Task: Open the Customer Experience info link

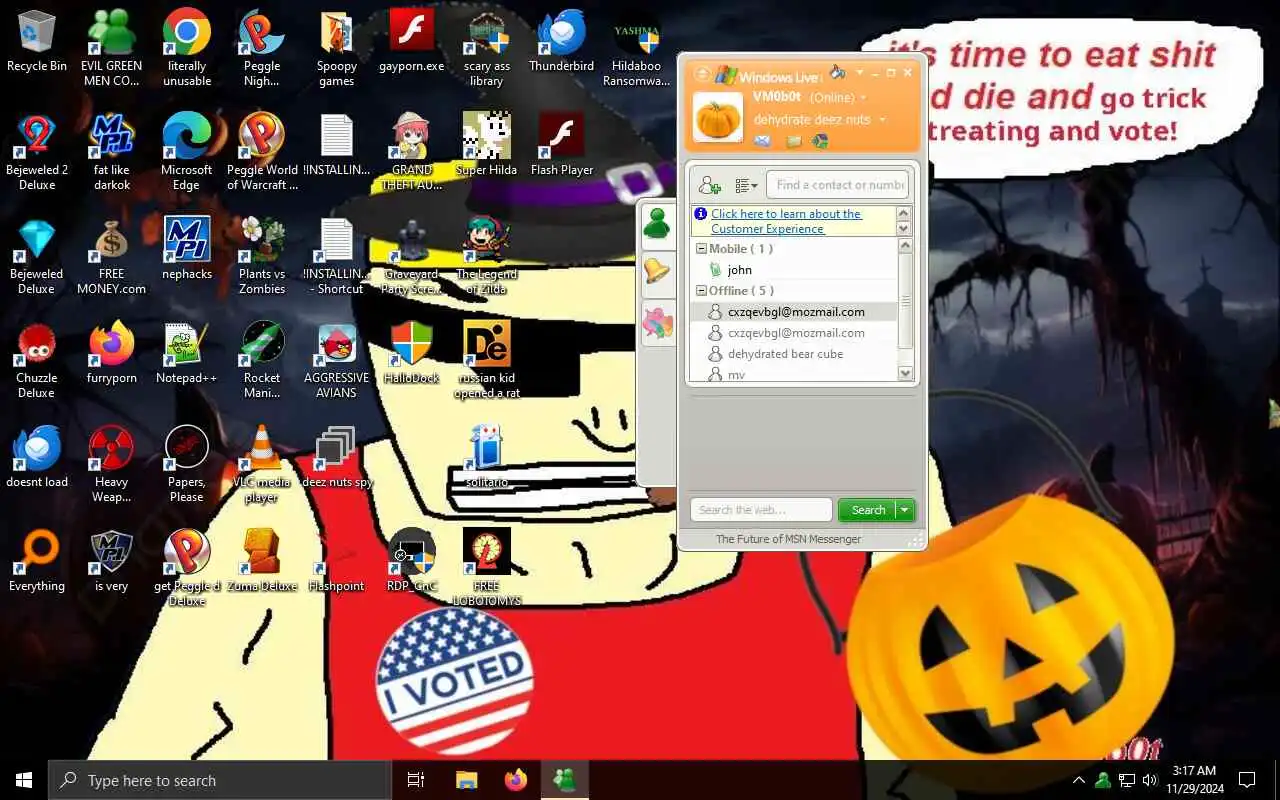Action: [x=786, y=221]
